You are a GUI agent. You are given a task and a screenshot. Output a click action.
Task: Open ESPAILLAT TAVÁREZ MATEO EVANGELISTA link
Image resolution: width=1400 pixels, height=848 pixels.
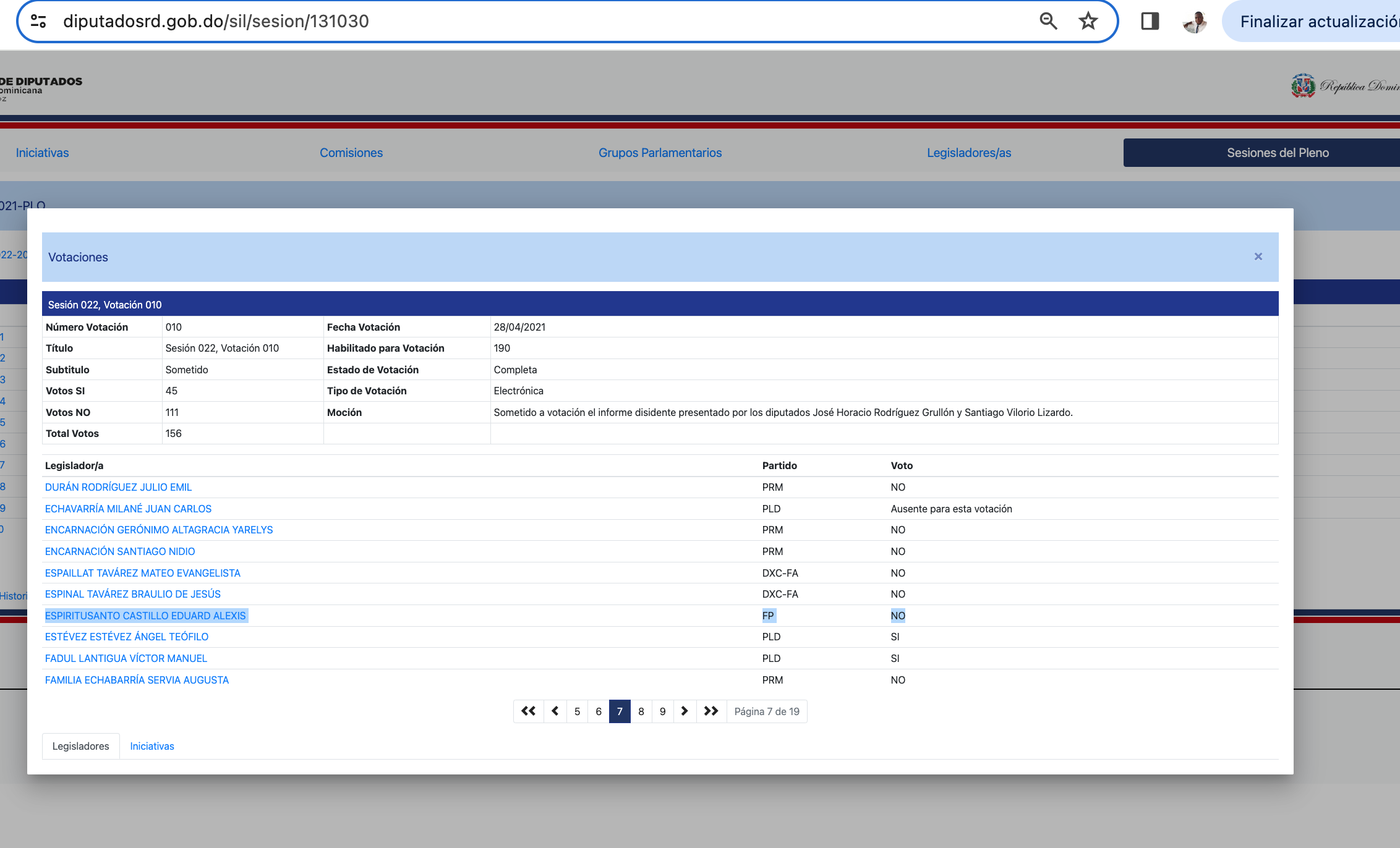(142, 573)
